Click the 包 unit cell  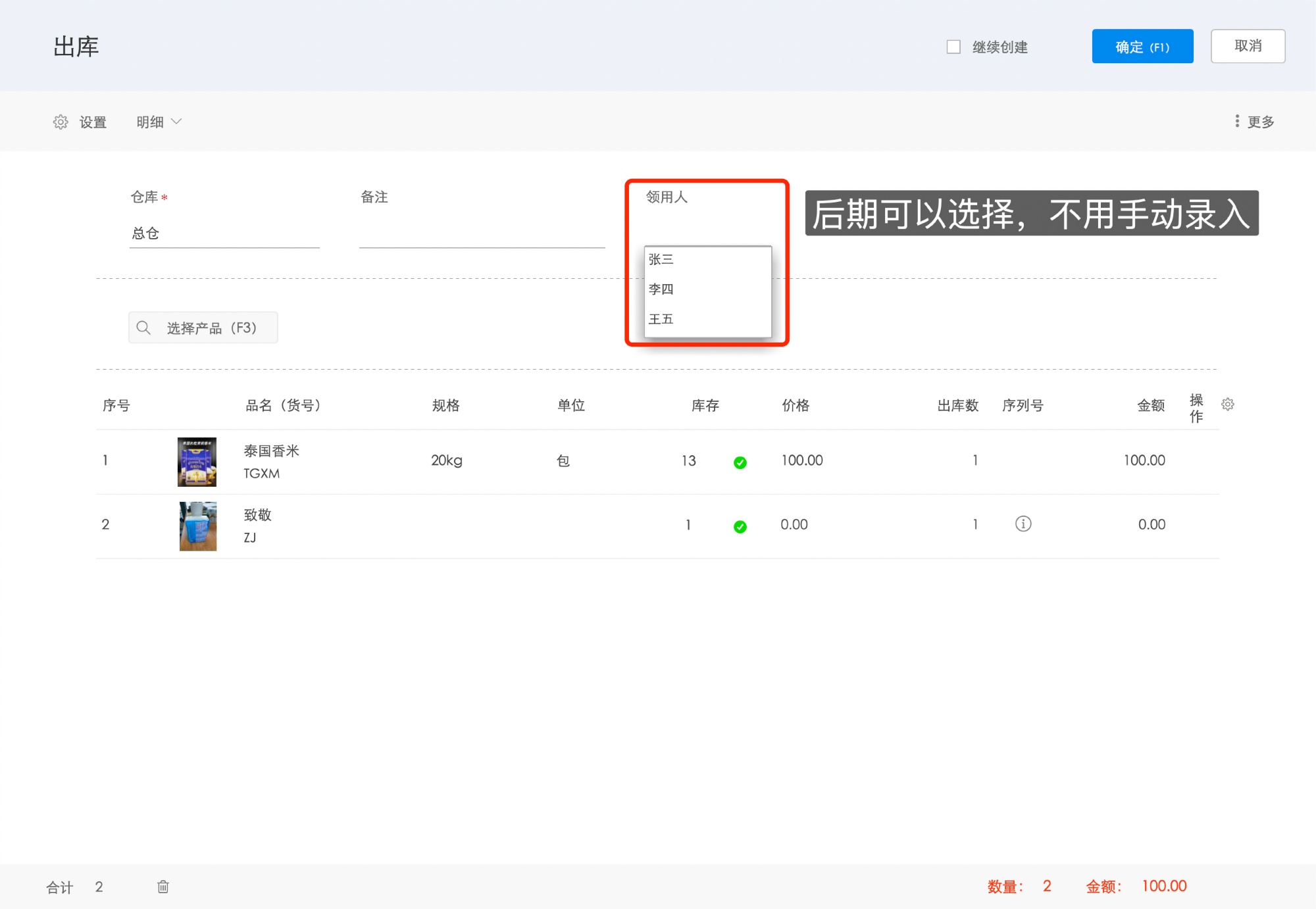pyautogui.click(x=563, y=460)
